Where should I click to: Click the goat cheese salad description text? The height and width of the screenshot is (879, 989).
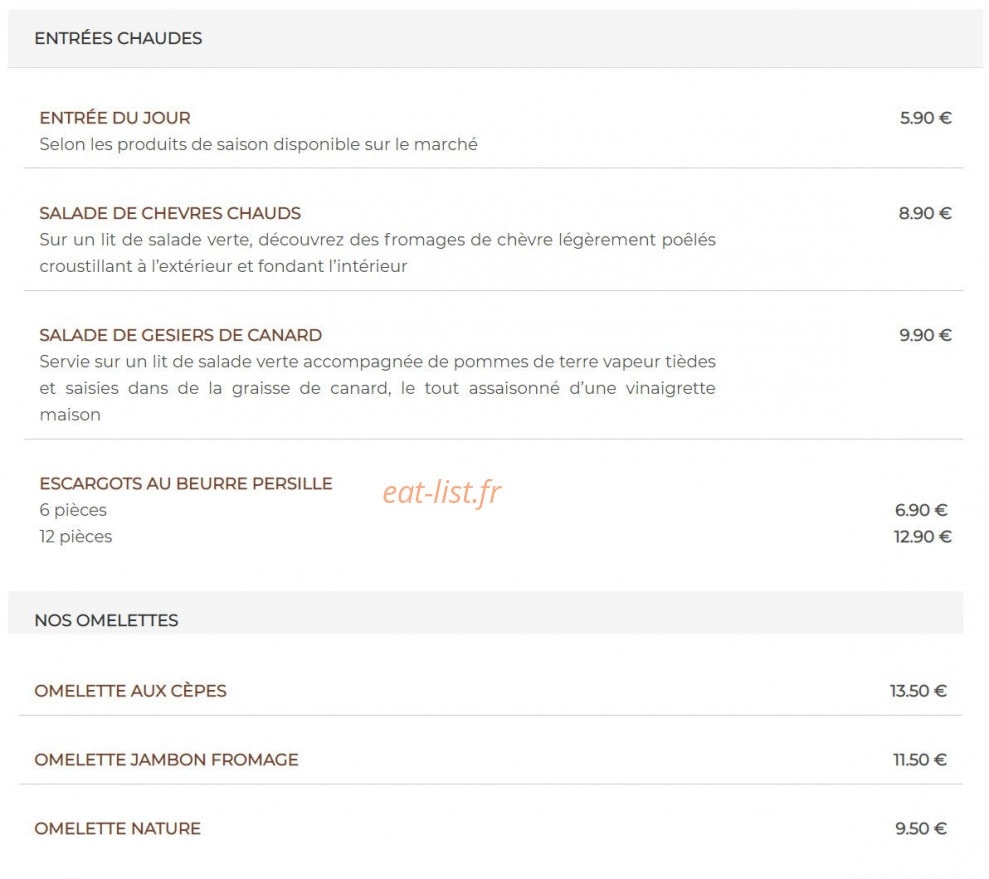pos(377,253)
